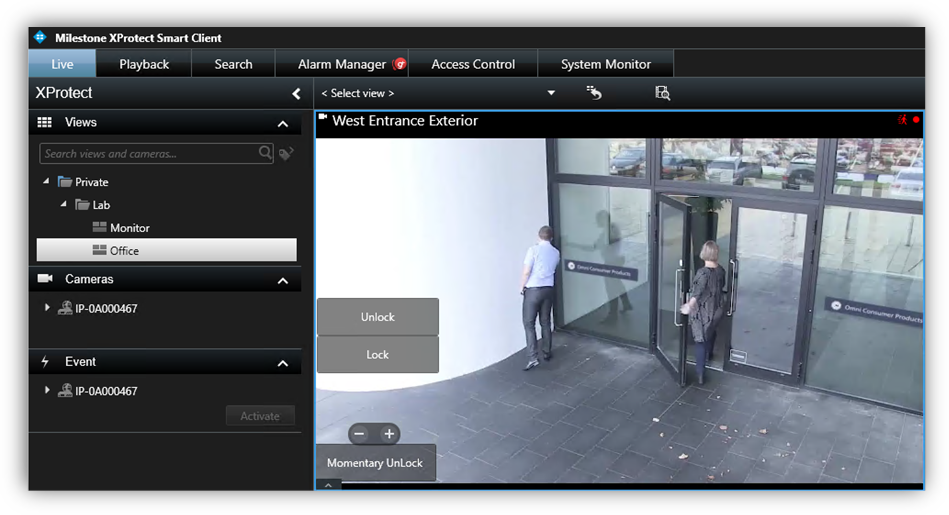Click the Unlock overlay button
This screenshot has height=515, width=949.
click(378, 317)
